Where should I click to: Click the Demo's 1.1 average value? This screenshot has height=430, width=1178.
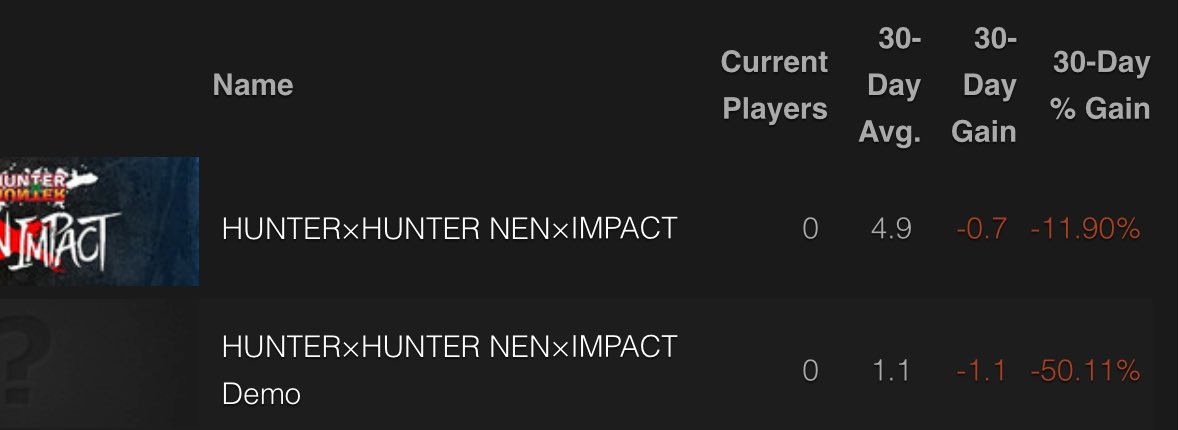tap(890, 371)
